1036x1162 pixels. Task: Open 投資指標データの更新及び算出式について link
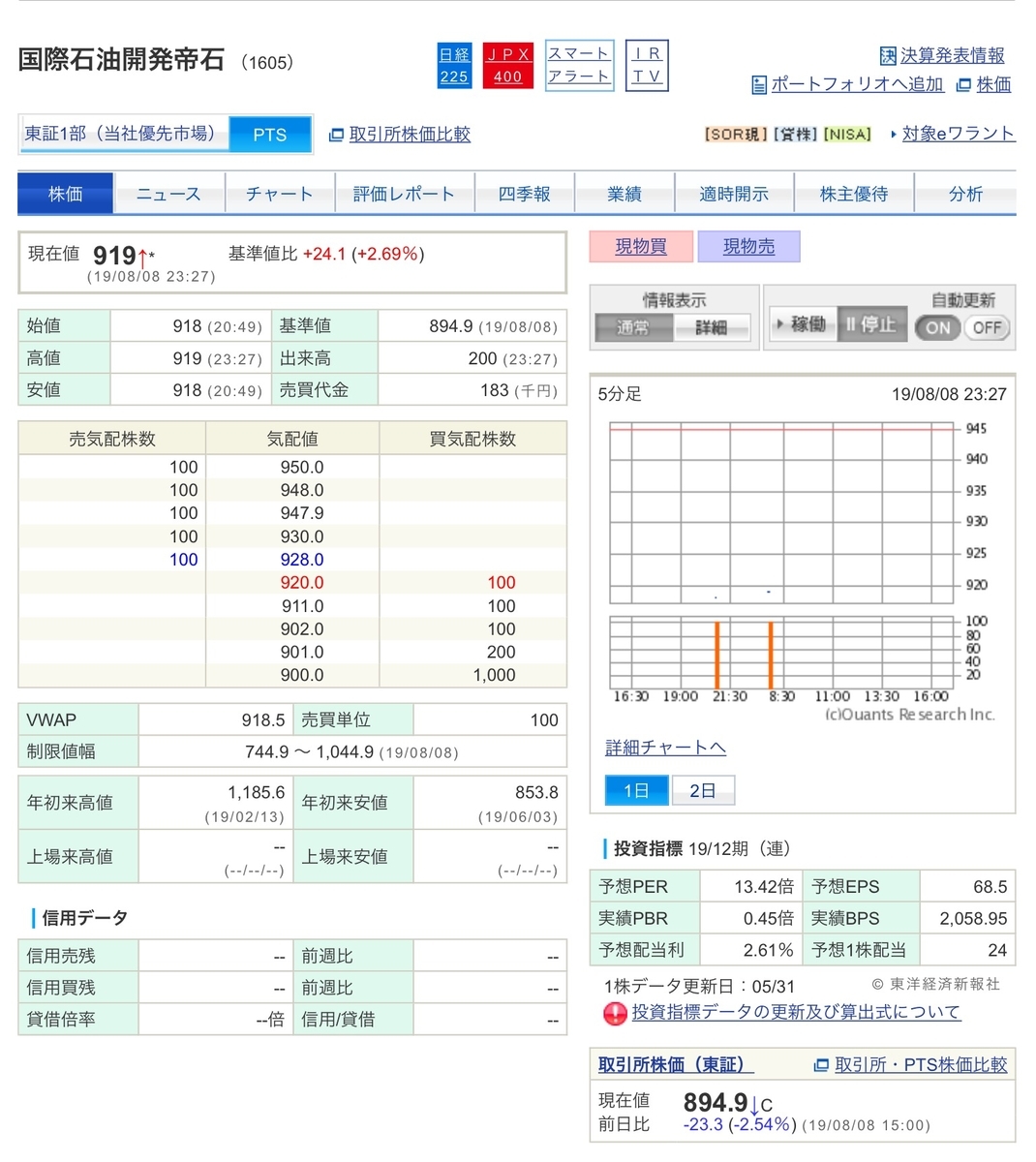point(796,1012)
